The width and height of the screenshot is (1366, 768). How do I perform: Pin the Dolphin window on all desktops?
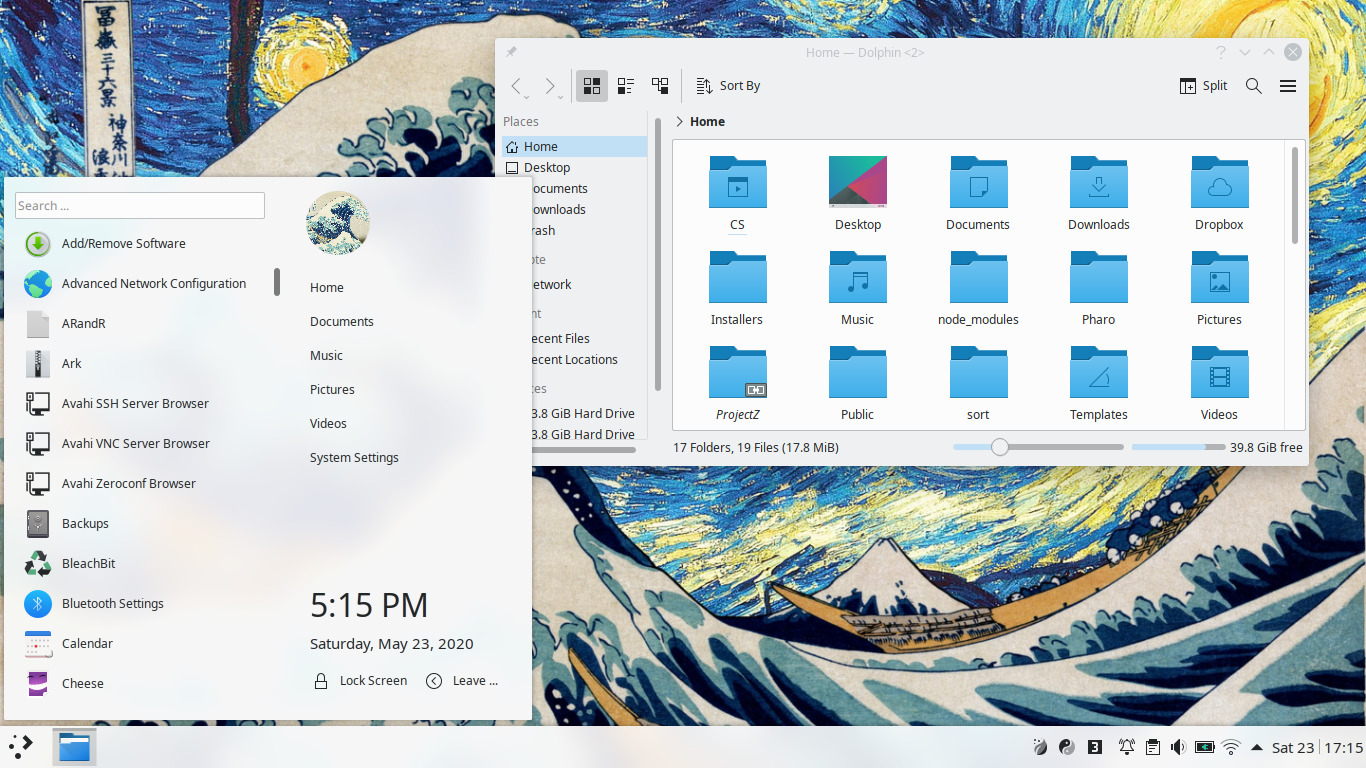511,52
